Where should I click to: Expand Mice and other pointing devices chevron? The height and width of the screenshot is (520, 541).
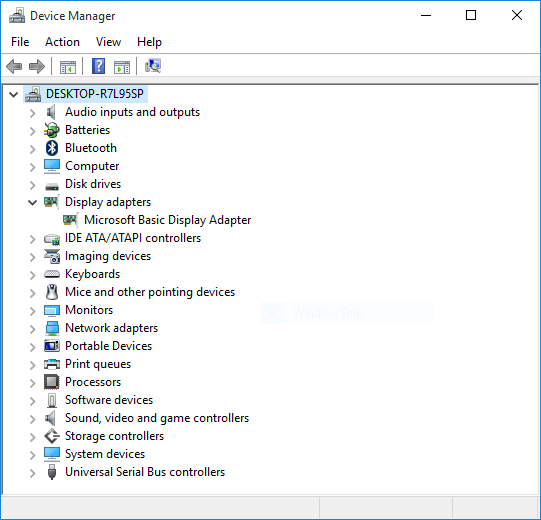(x=33, y=293)
